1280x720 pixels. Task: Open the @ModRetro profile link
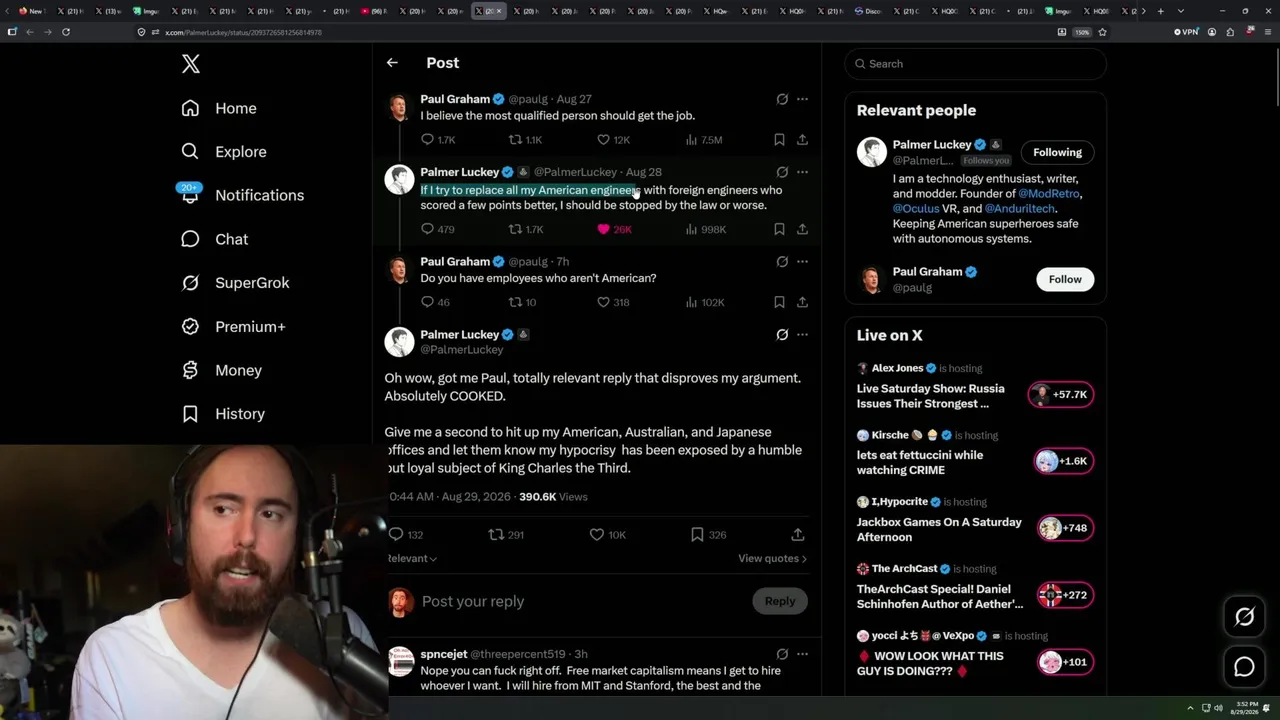coord(1049,194)
